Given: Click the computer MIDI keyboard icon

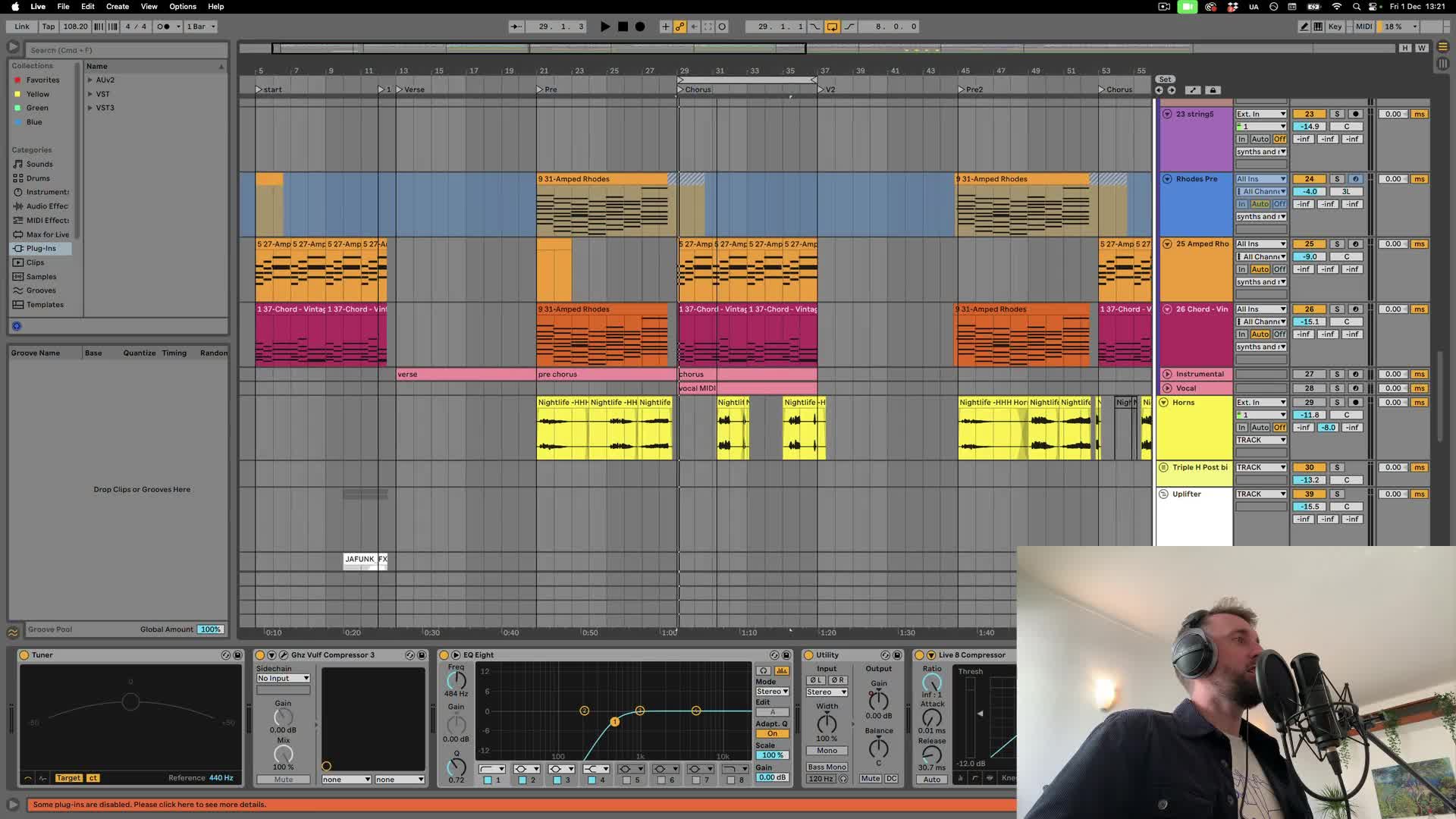Looking at the screenshot, I should point(1318,27).
